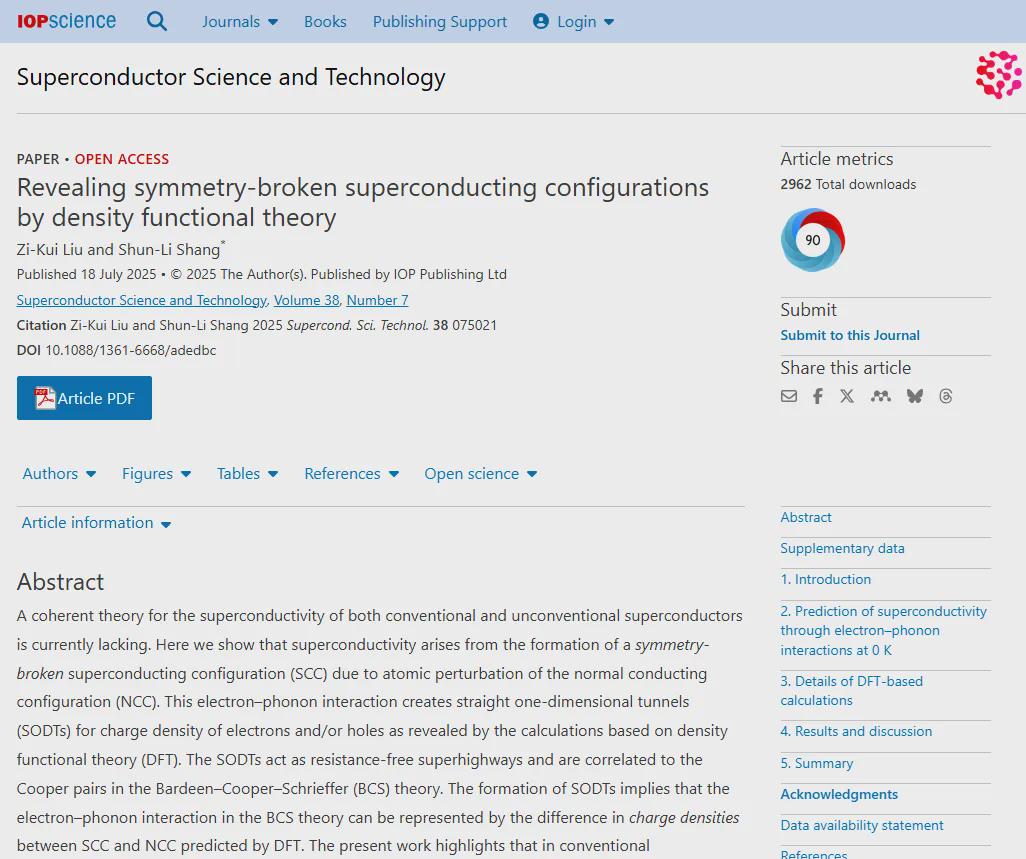Viewport: 1026px width, 859px height.
Task: Click Submit to this Journal link
Action: tap(850, 335)
